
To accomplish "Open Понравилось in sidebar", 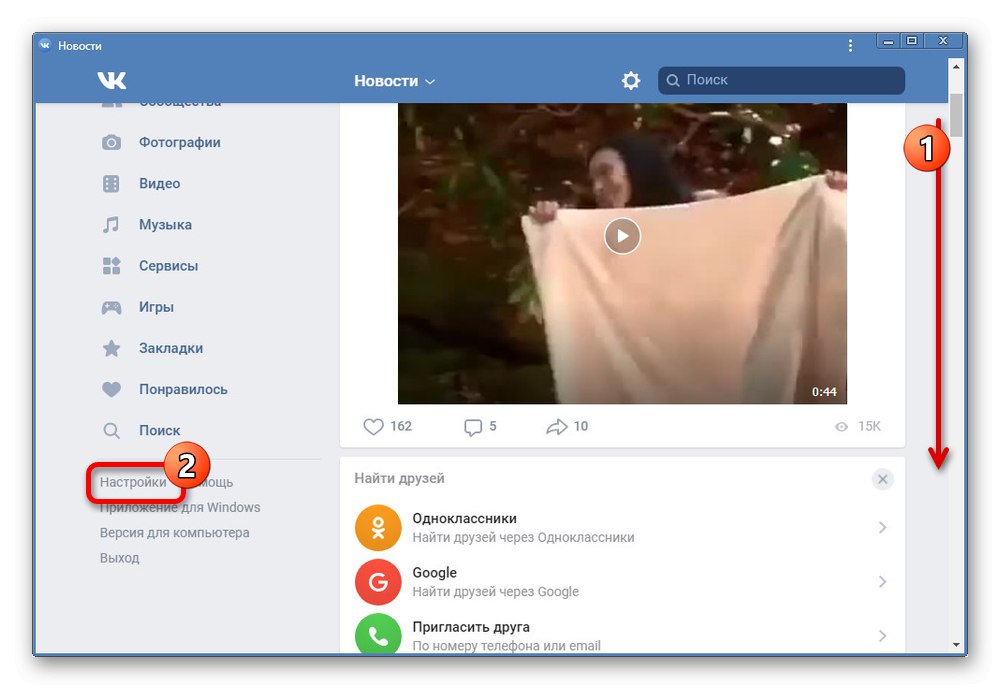I will click(x=183, y=389).
